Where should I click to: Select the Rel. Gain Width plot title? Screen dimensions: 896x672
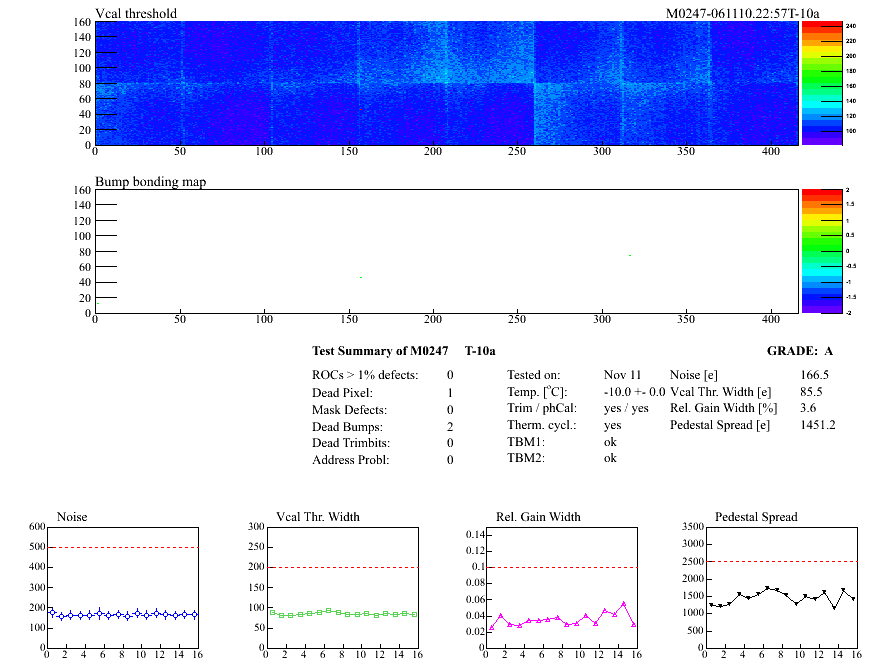[x=538, y=517]
